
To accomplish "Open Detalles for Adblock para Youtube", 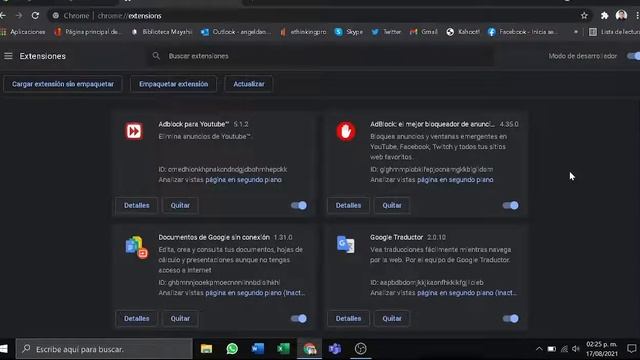I will 137,205.
